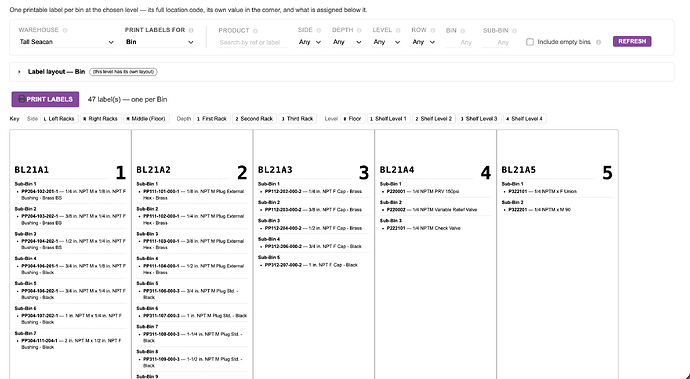Click product PP111-101-000-1 in BL21A2
Screen dimensions: 690x379
tap(194, 195)
